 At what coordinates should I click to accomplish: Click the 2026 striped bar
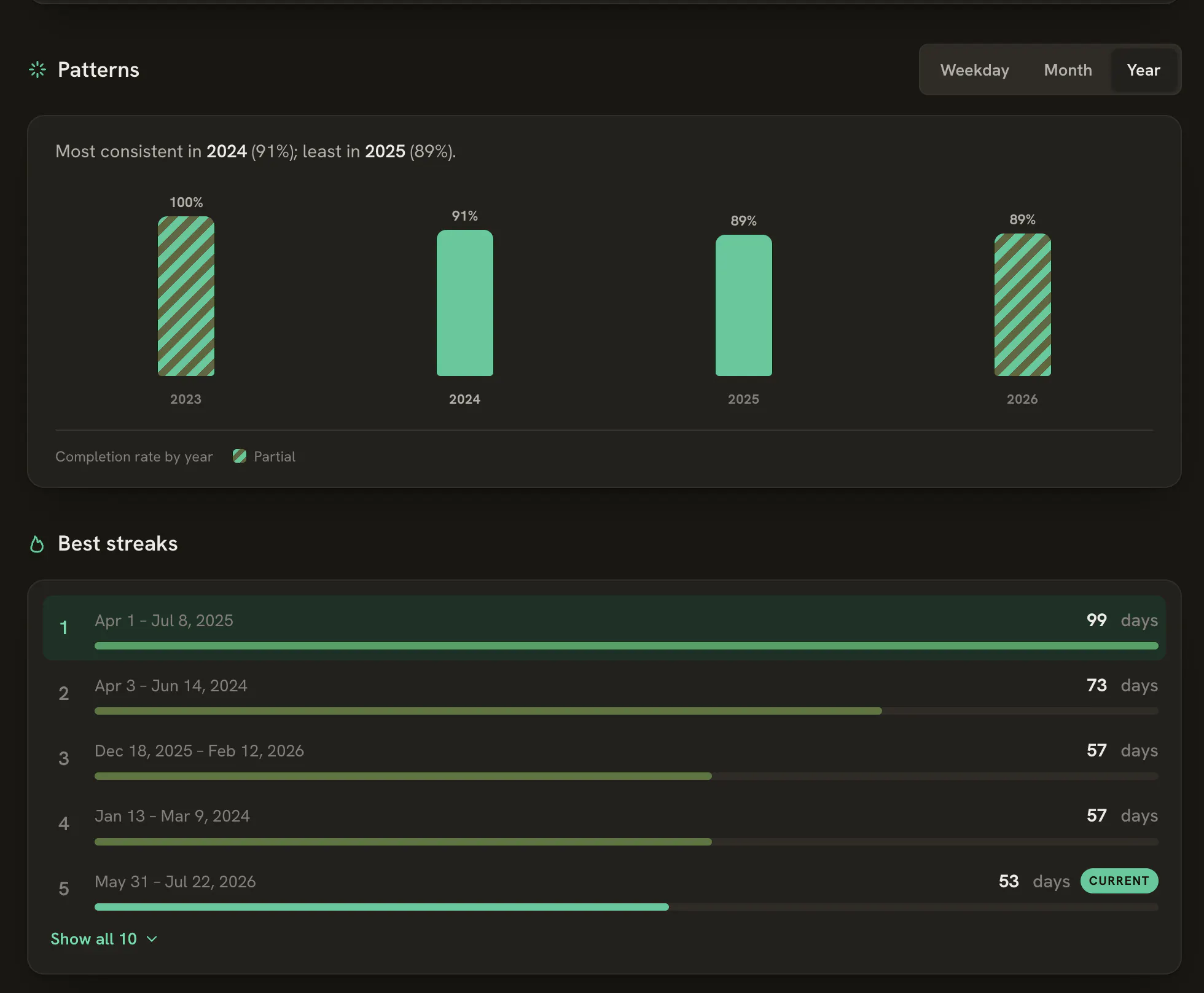click(1023, 305)
